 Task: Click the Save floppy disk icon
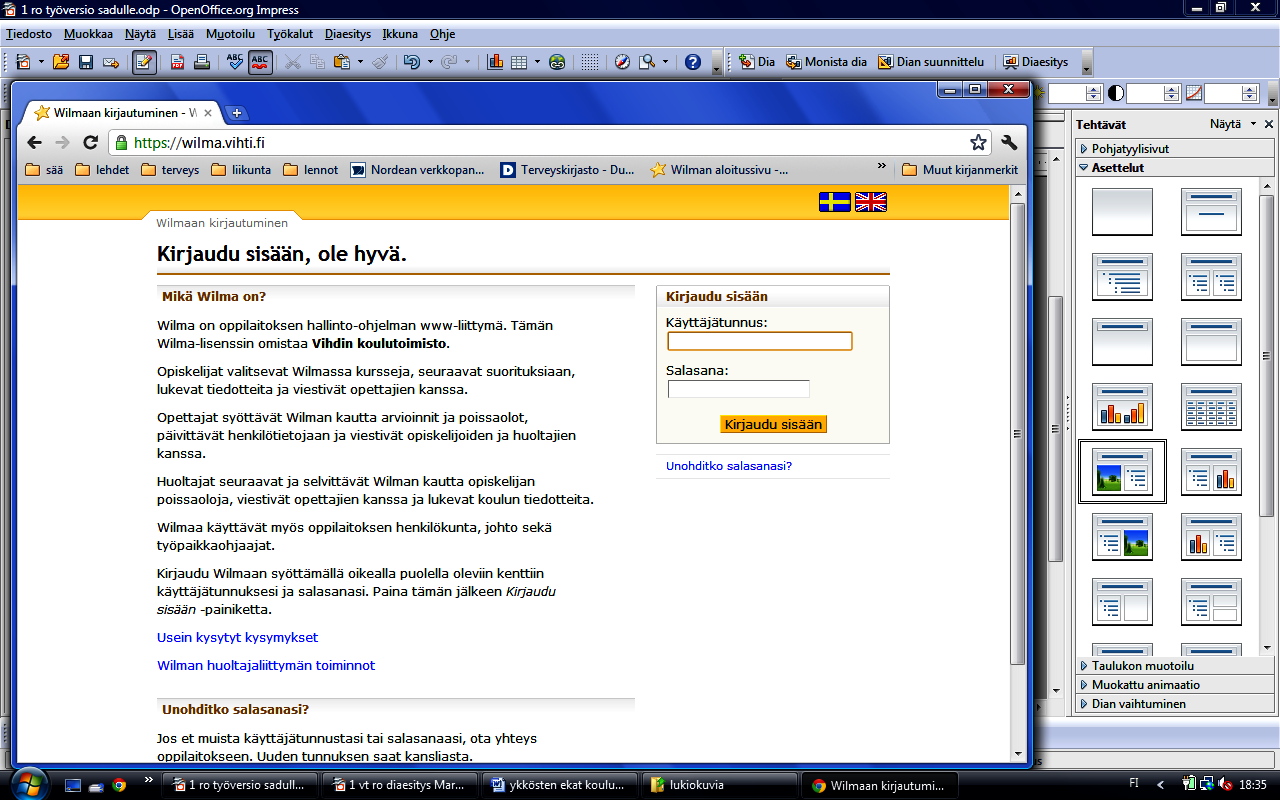[86, 62]
